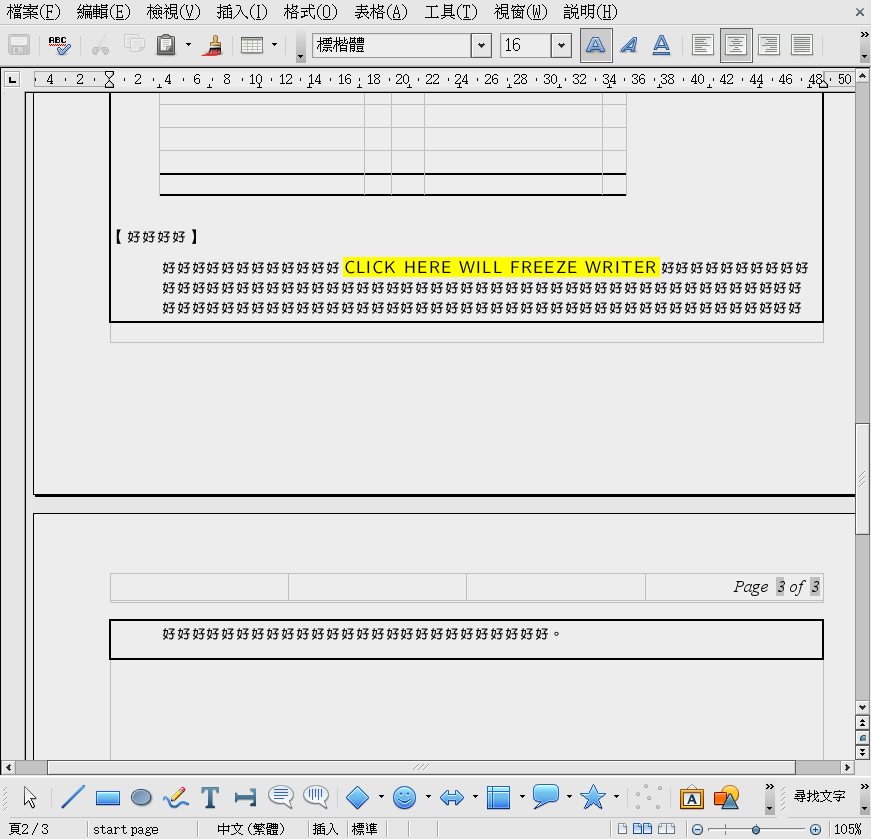Click the 插入 insert mode status field

(326, 829)
